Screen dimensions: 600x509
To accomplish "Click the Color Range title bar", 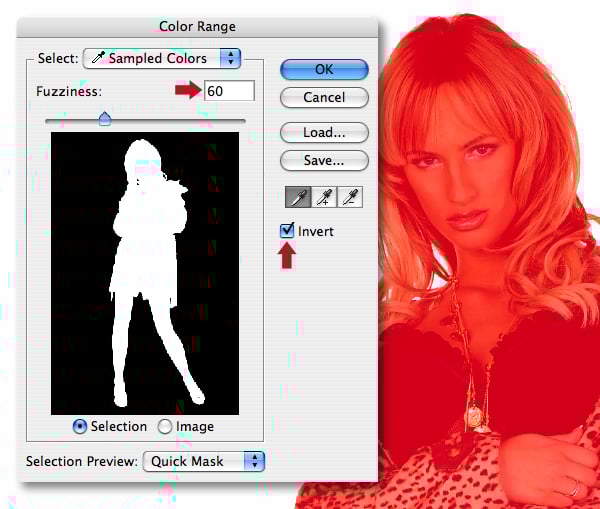I will tap(197, 27).
